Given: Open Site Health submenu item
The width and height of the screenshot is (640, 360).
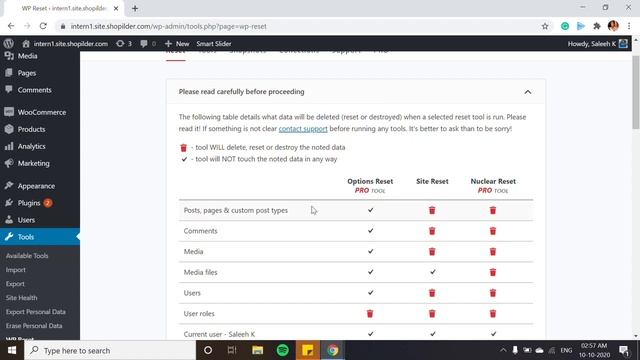Looking at the screenshot, I should click(21, 298).
